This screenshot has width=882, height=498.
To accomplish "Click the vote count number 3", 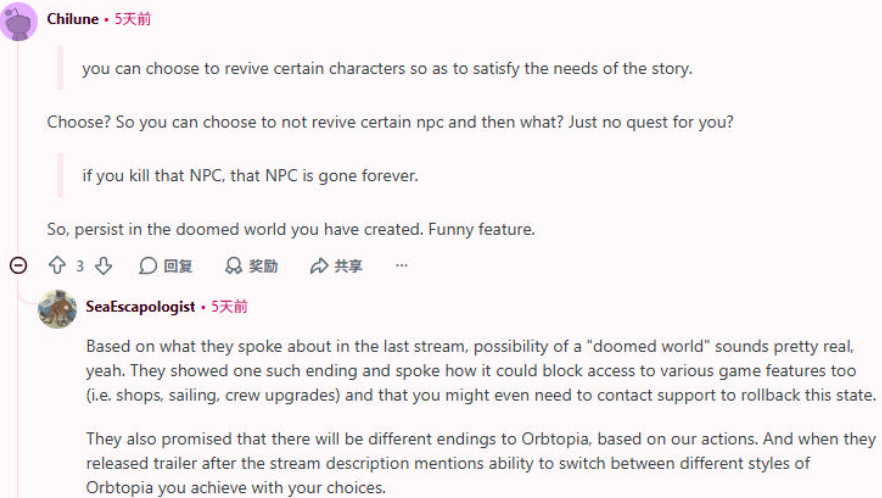I will point(80,266).
